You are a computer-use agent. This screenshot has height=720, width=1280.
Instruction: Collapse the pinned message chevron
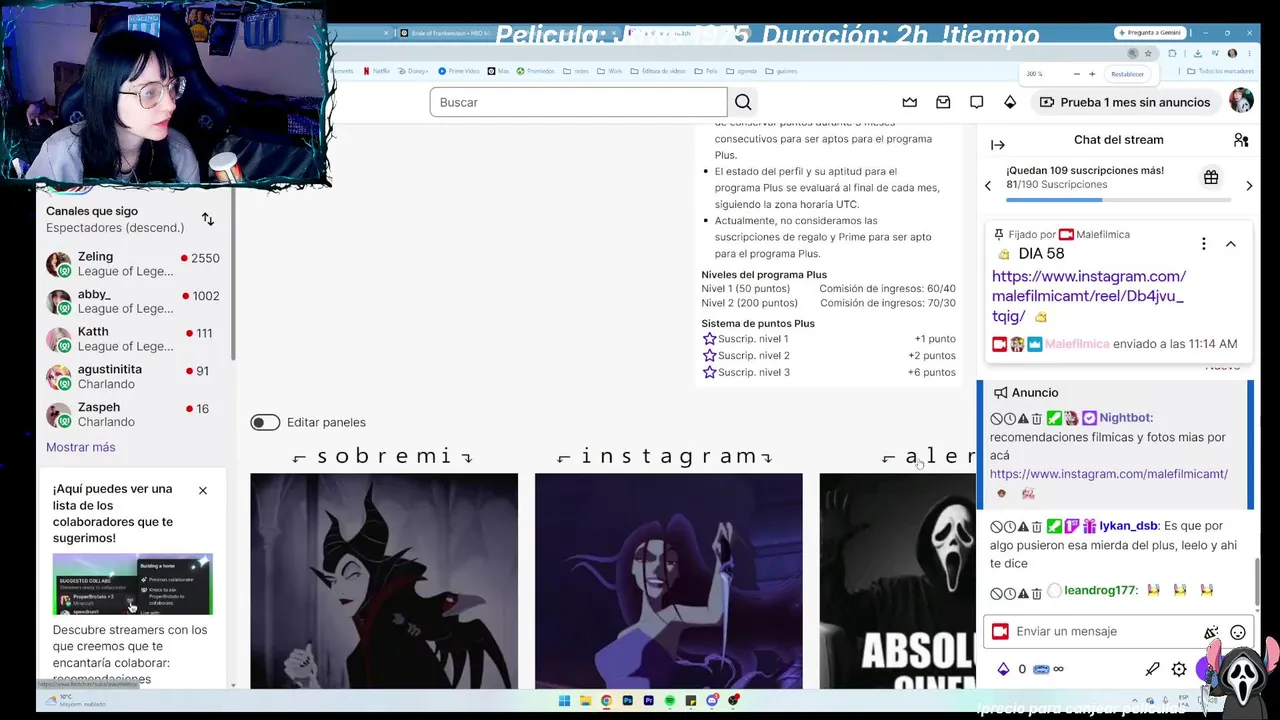1231,244
